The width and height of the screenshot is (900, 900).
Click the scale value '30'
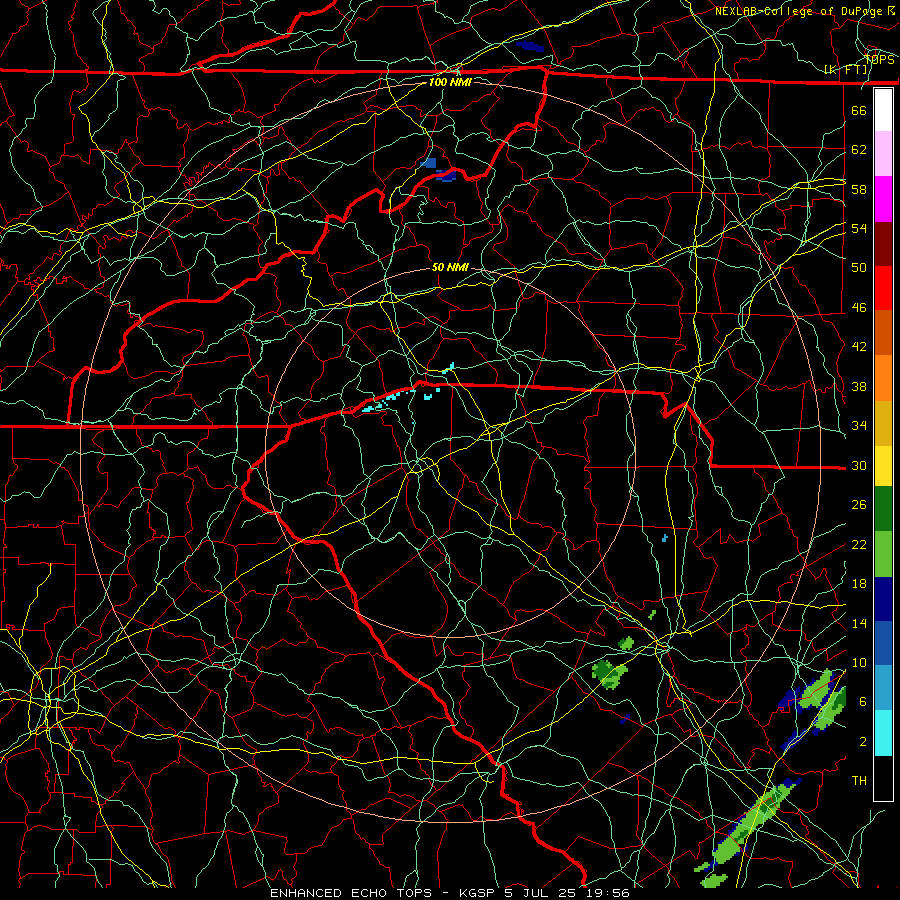pos(859,465)
